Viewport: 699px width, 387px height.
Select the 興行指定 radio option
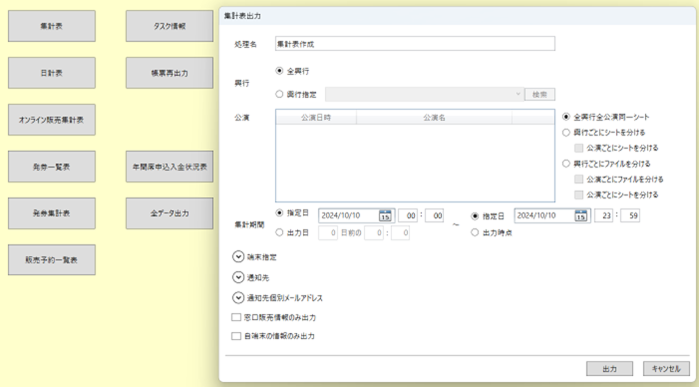click(280, 94)
